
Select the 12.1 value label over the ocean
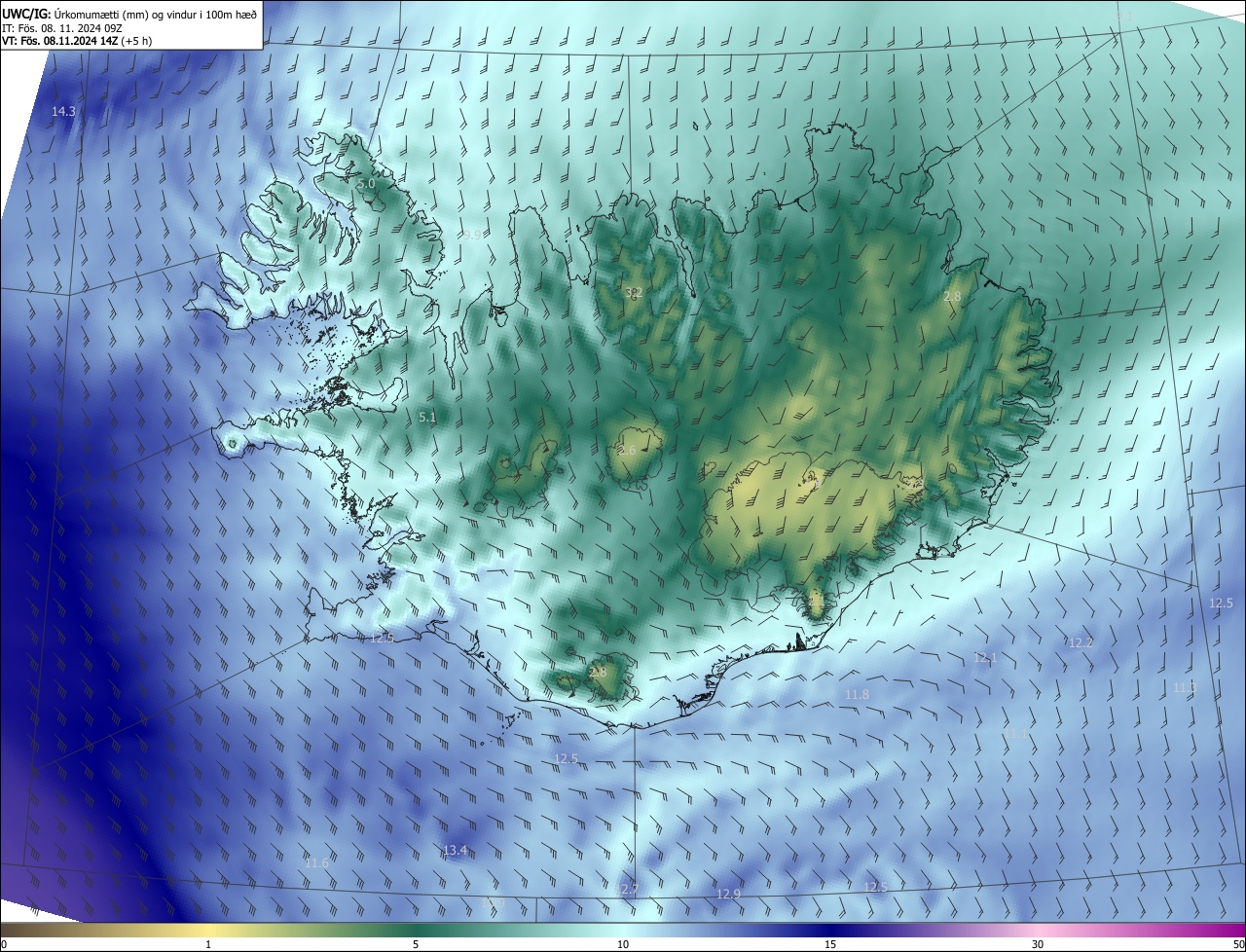985,658
